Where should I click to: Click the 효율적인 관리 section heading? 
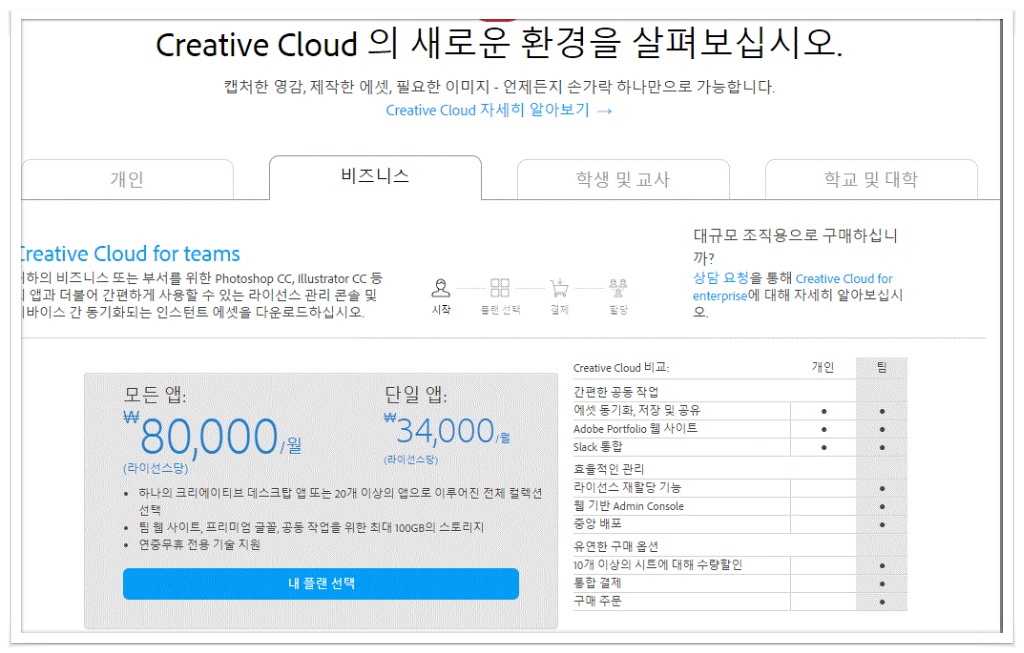(609, 469)
